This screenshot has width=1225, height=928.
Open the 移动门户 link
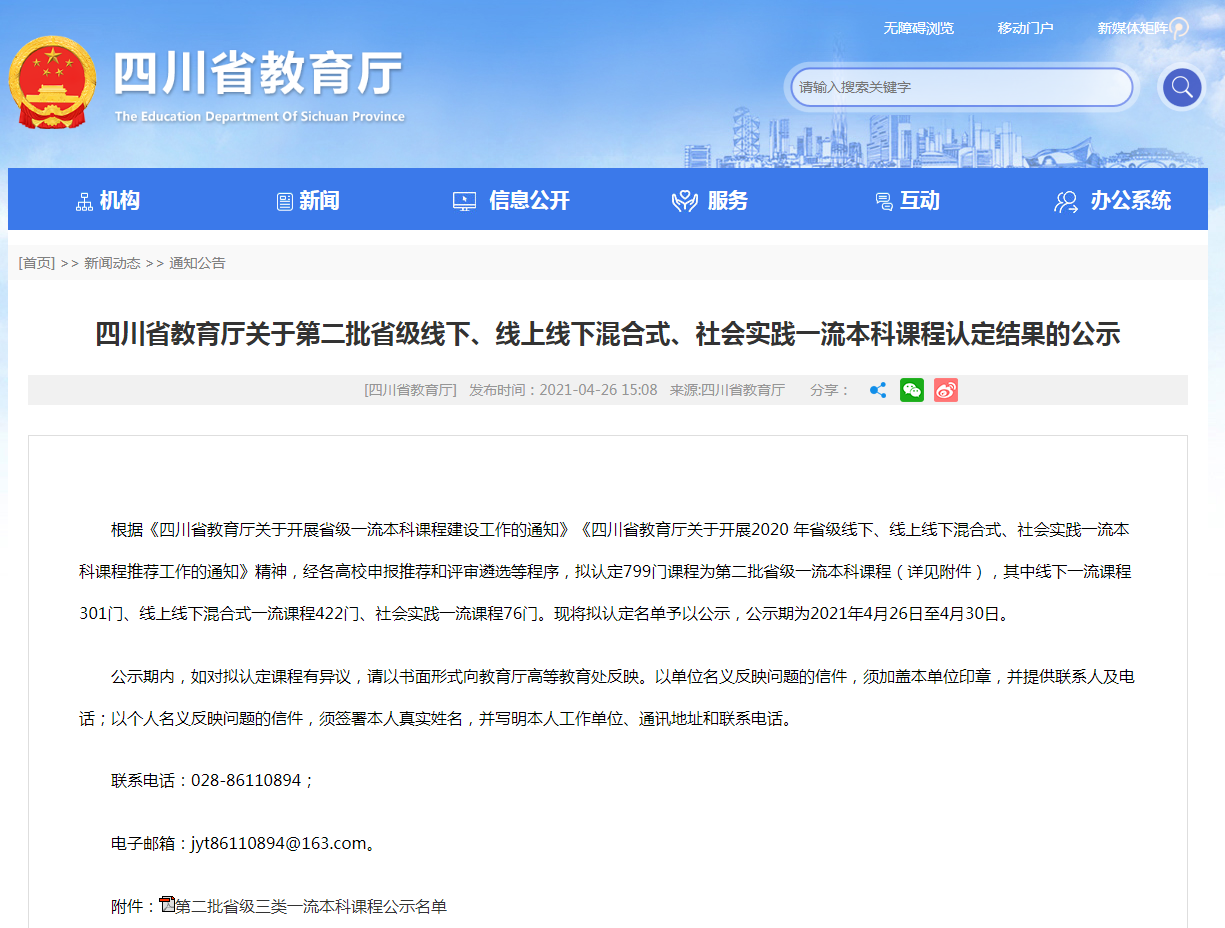[x=1025, y=28]
